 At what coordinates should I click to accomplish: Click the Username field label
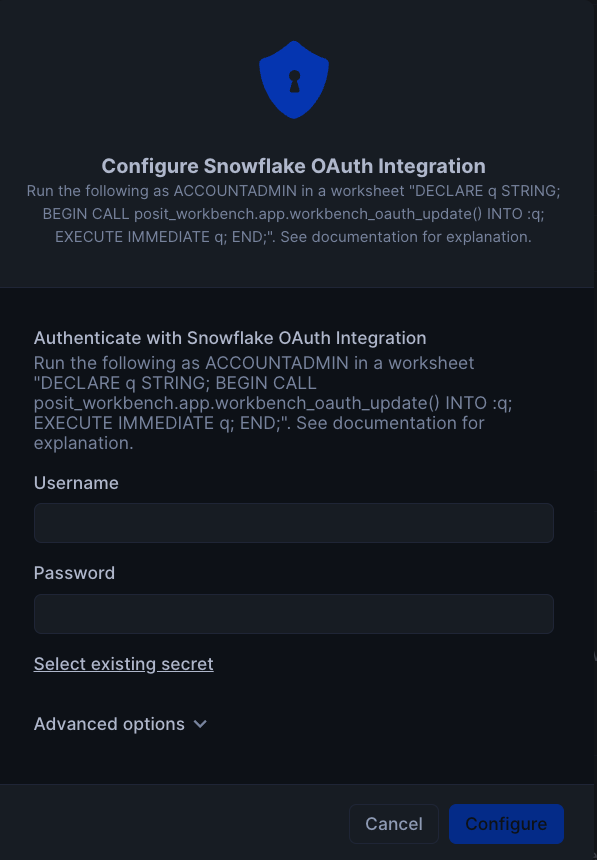tap(76, 483)
